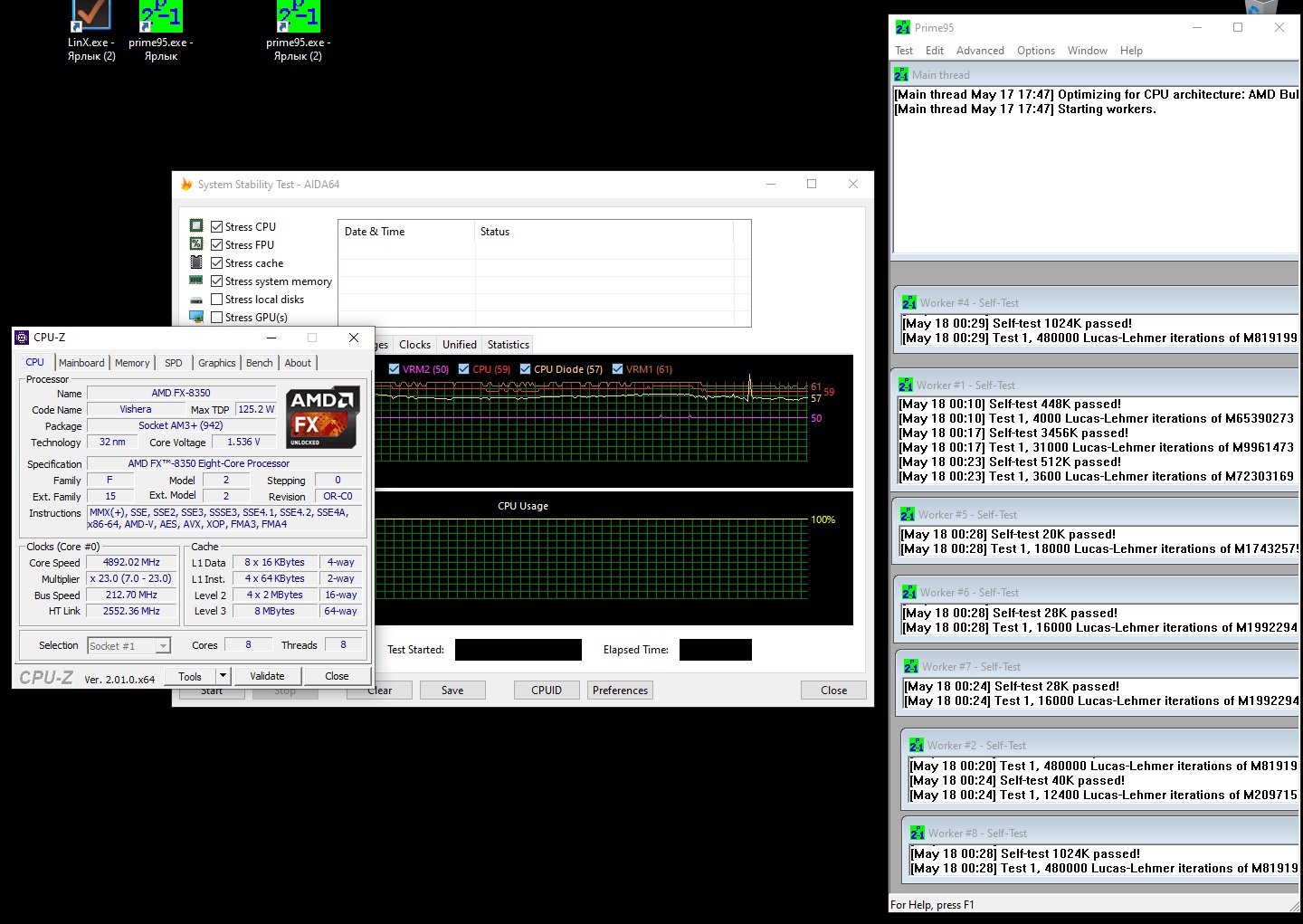This screenshot has width=1303, height=924.
Task: Click the AIDA64 flame icon in title bar
Action: (x=186, y=184)
